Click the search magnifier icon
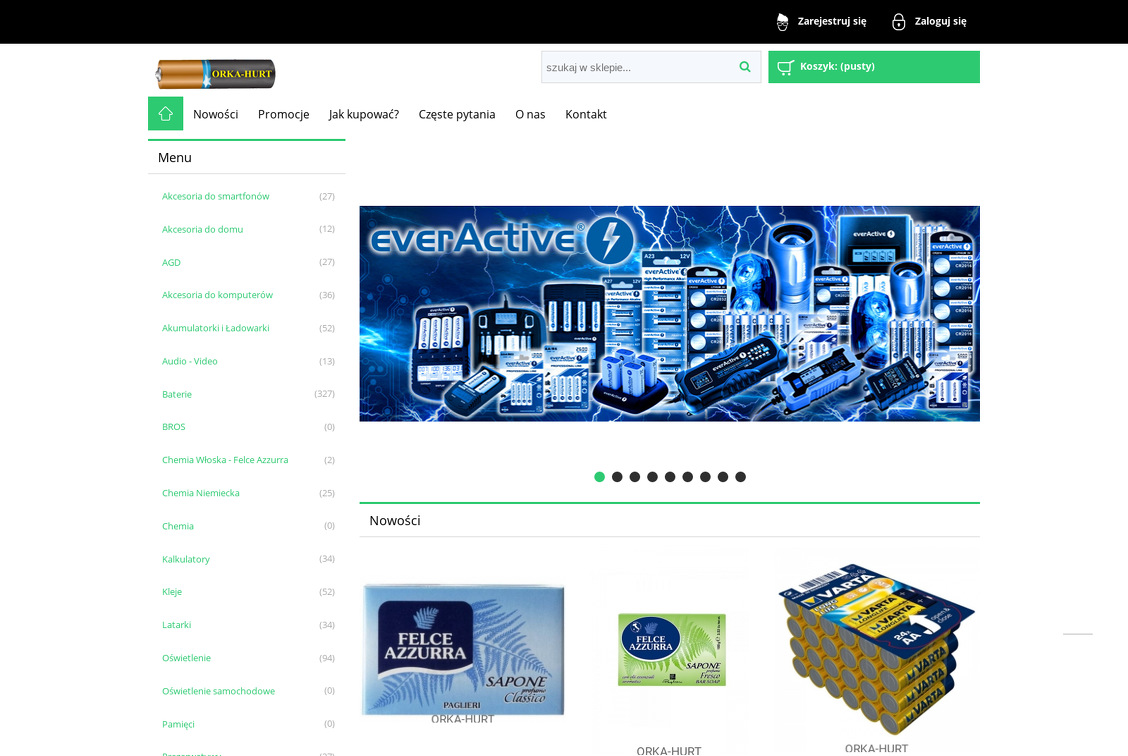Screen dimensions: 1128x756 [x=745, y=67]
